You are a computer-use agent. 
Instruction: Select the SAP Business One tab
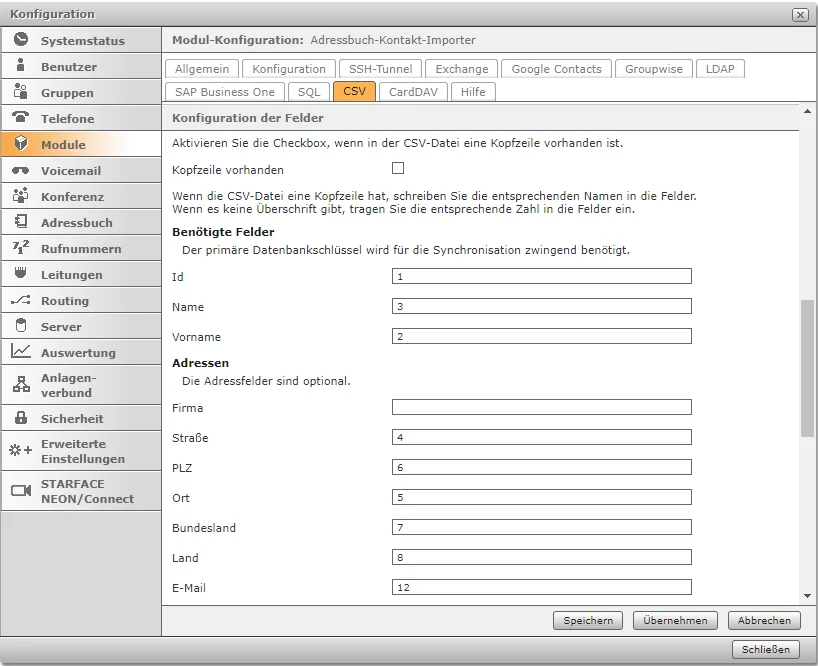point(225,92)
